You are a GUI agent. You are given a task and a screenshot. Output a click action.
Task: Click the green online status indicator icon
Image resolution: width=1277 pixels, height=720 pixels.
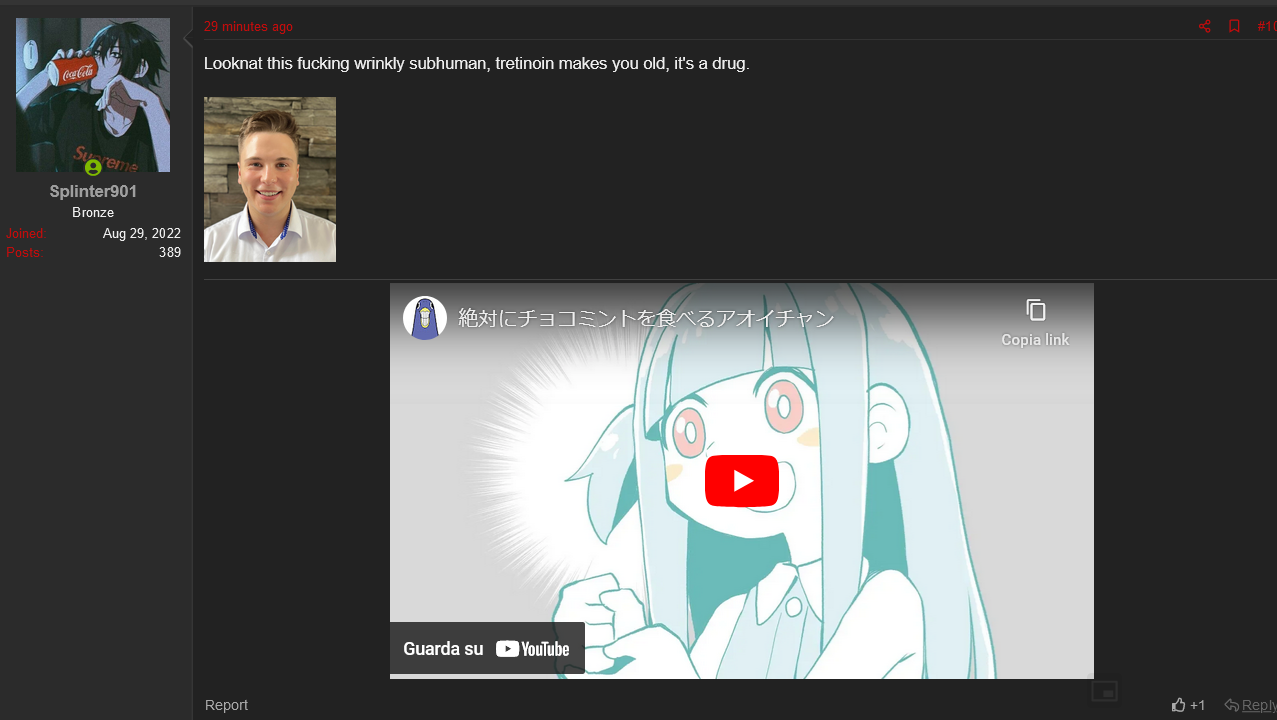point(93,167)
